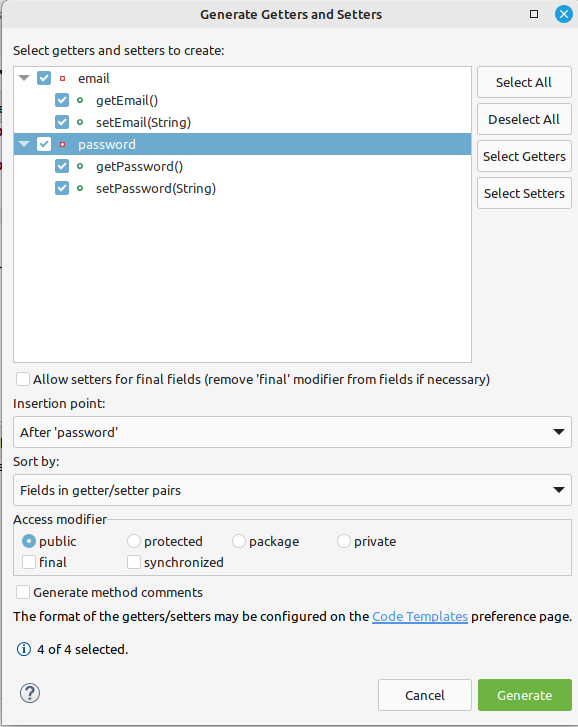Click the Select Getters button
Viewport: 578px width, 727px height.
point(524,156)
